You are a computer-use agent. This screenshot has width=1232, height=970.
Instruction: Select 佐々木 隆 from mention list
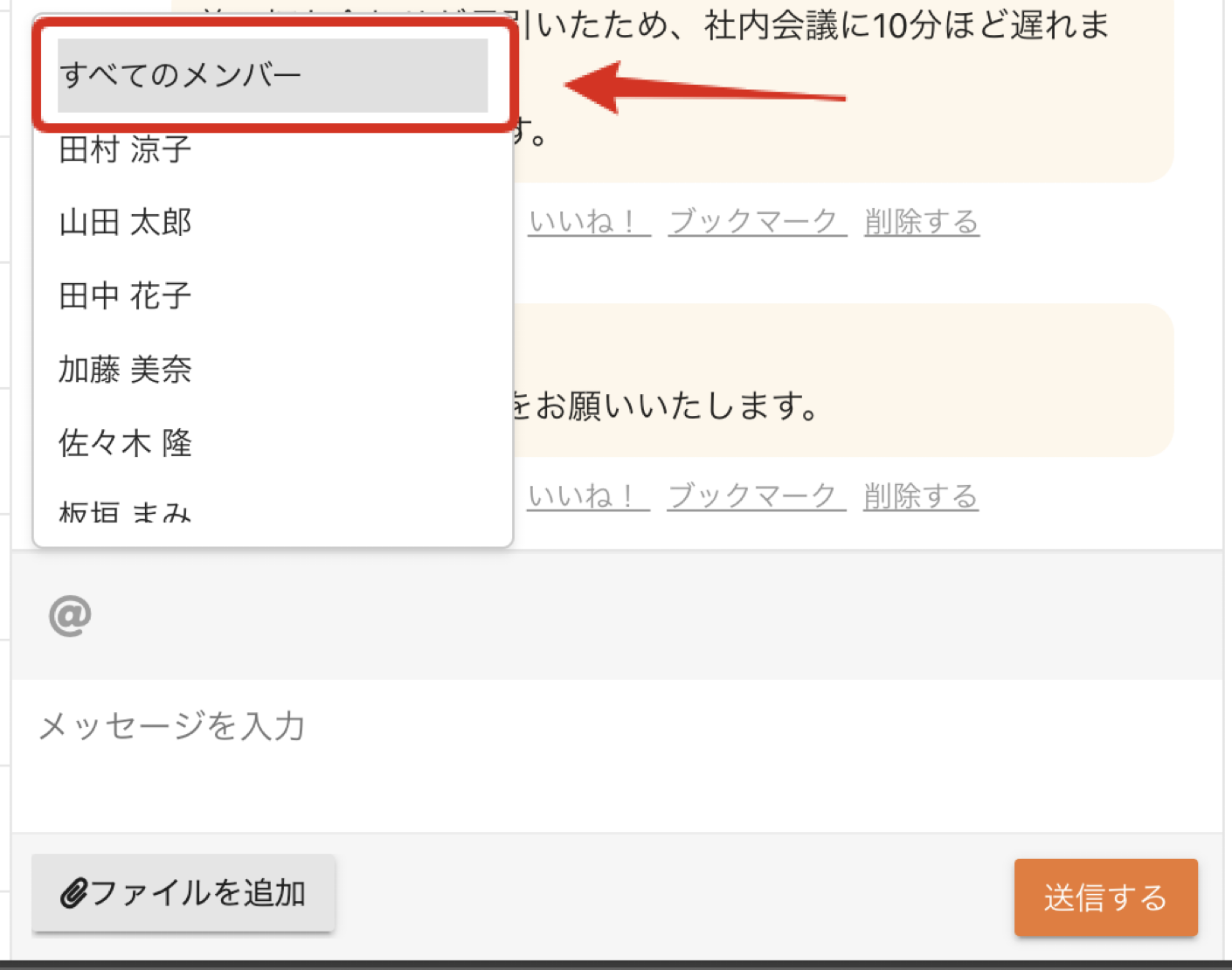pyautogui.click(x=273, y=443)
